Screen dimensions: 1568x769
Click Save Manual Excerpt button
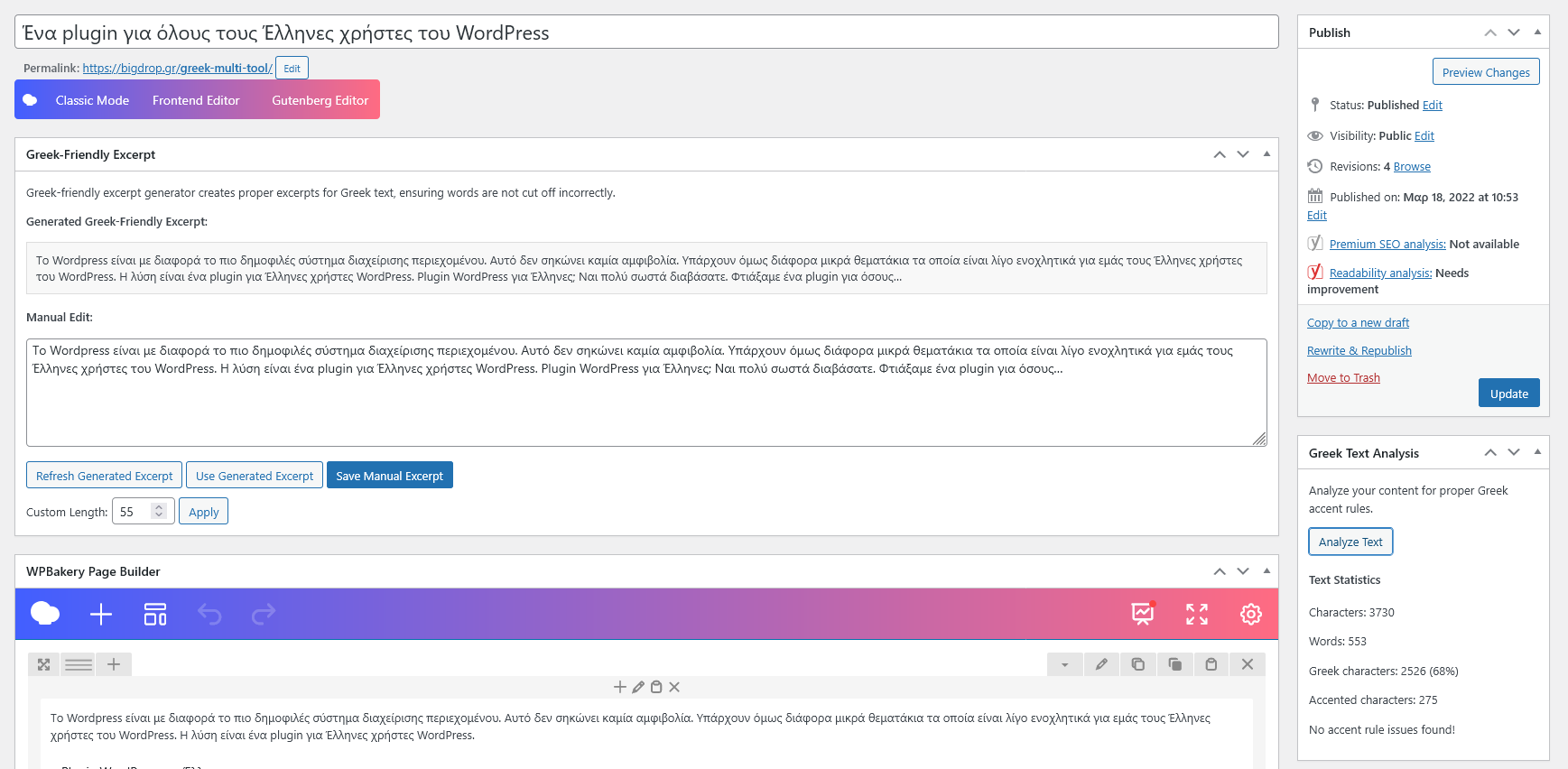point(390,476)
